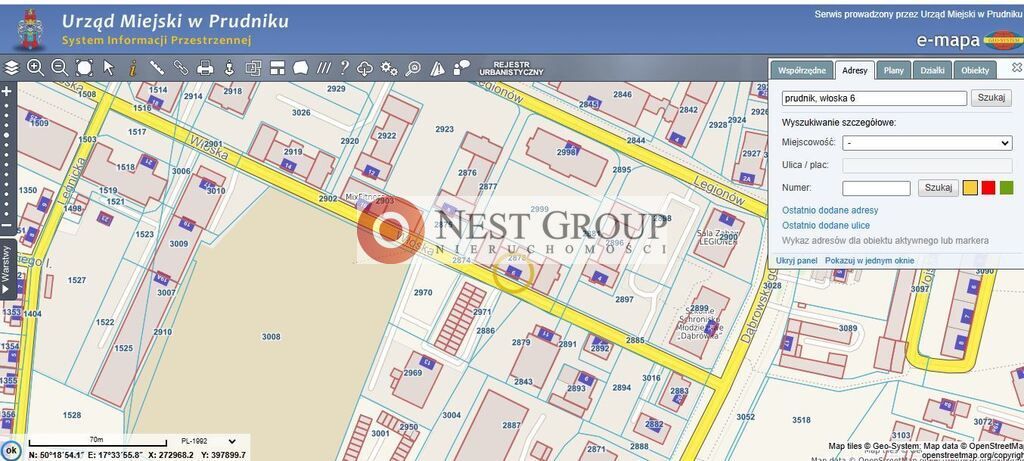The height and width of the screenshot is (461, 1024).
Task: Click the place marker pin tool
Action: click(229, 68)
